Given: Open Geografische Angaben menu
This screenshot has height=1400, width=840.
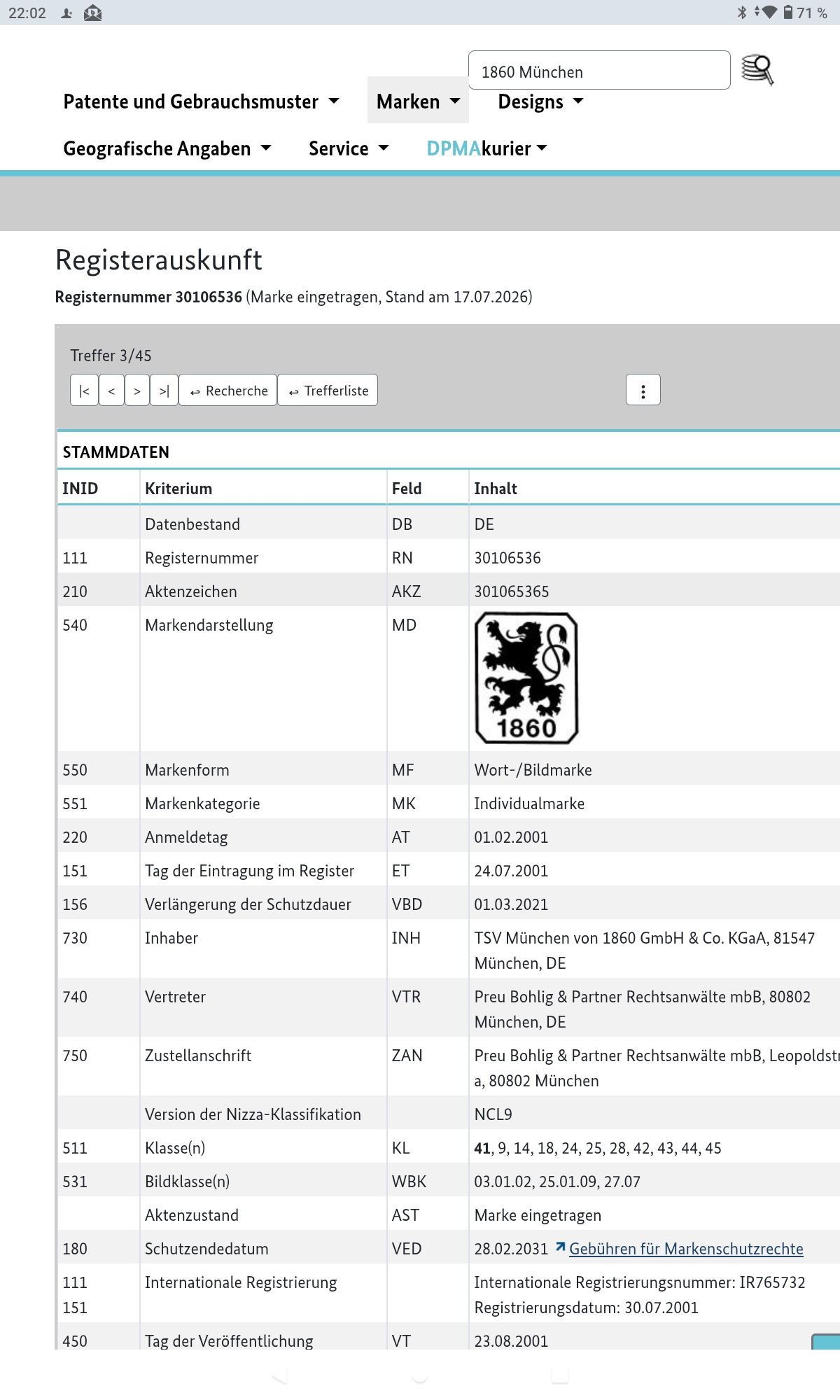Looking at the screenshot, I should pos(167,148).
